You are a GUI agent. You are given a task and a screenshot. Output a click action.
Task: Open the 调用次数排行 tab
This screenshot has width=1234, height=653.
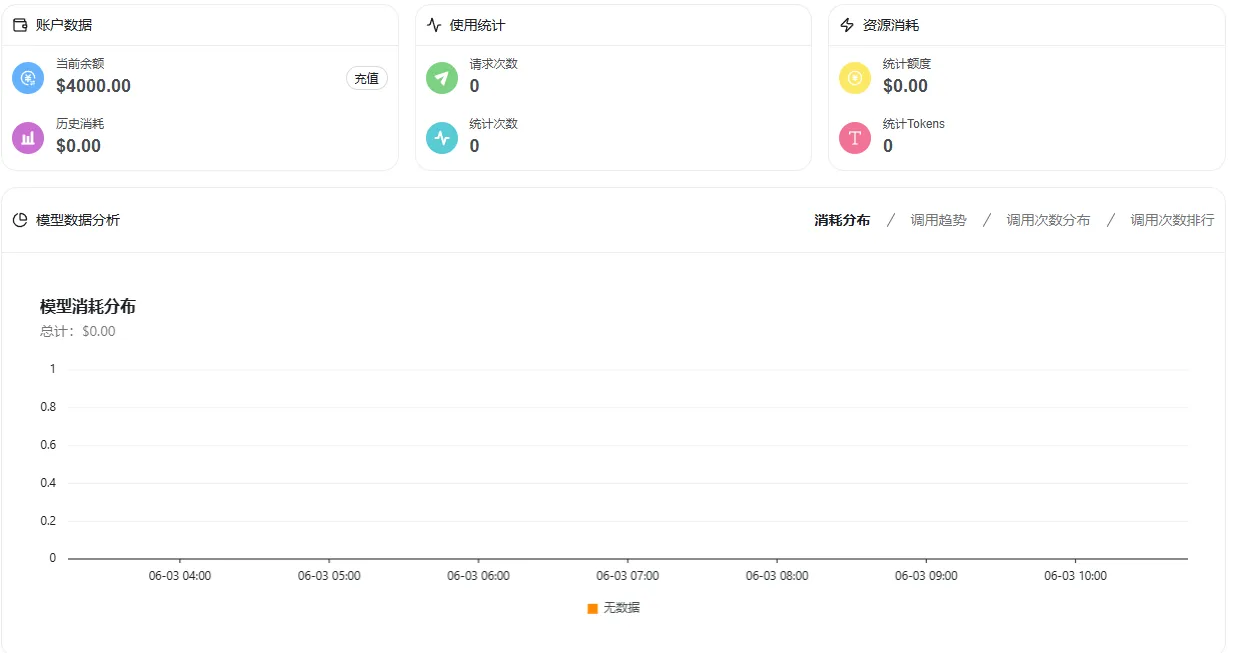tap(1172, 220)
